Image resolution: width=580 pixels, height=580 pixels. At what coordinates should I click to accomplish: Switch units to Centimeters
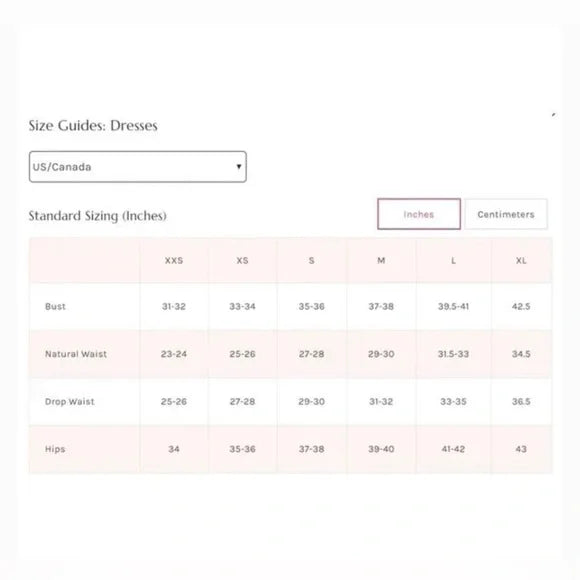(506, 214)
